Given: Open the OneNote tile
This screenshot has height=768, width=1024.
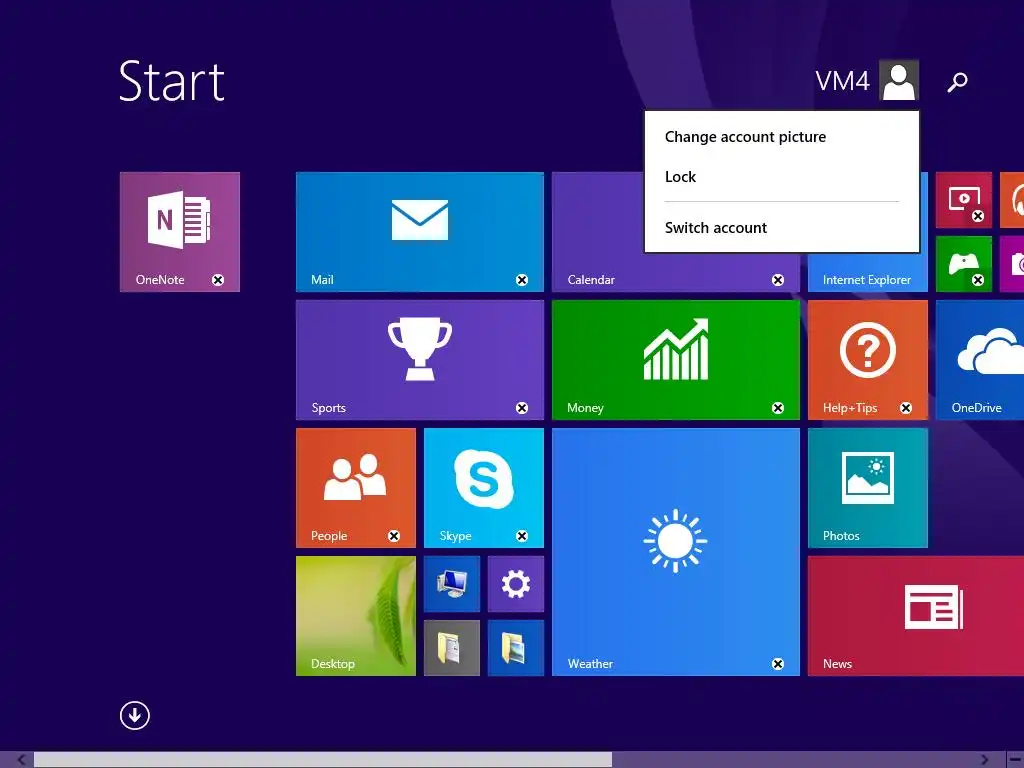Looking at the screenshot, I should point(180,232).
